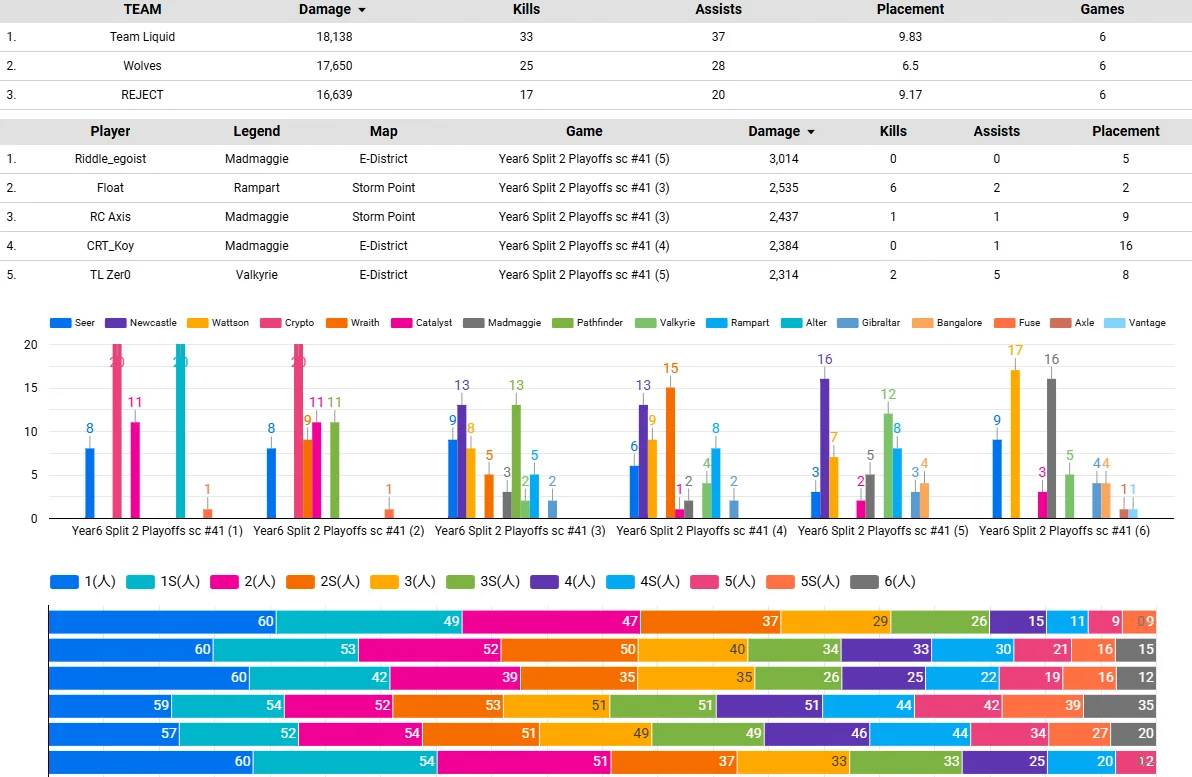Viewport: 1192px width, 777px height.
Task: Select the 4(人) legend swatch
Action: [x=544, y=582]
